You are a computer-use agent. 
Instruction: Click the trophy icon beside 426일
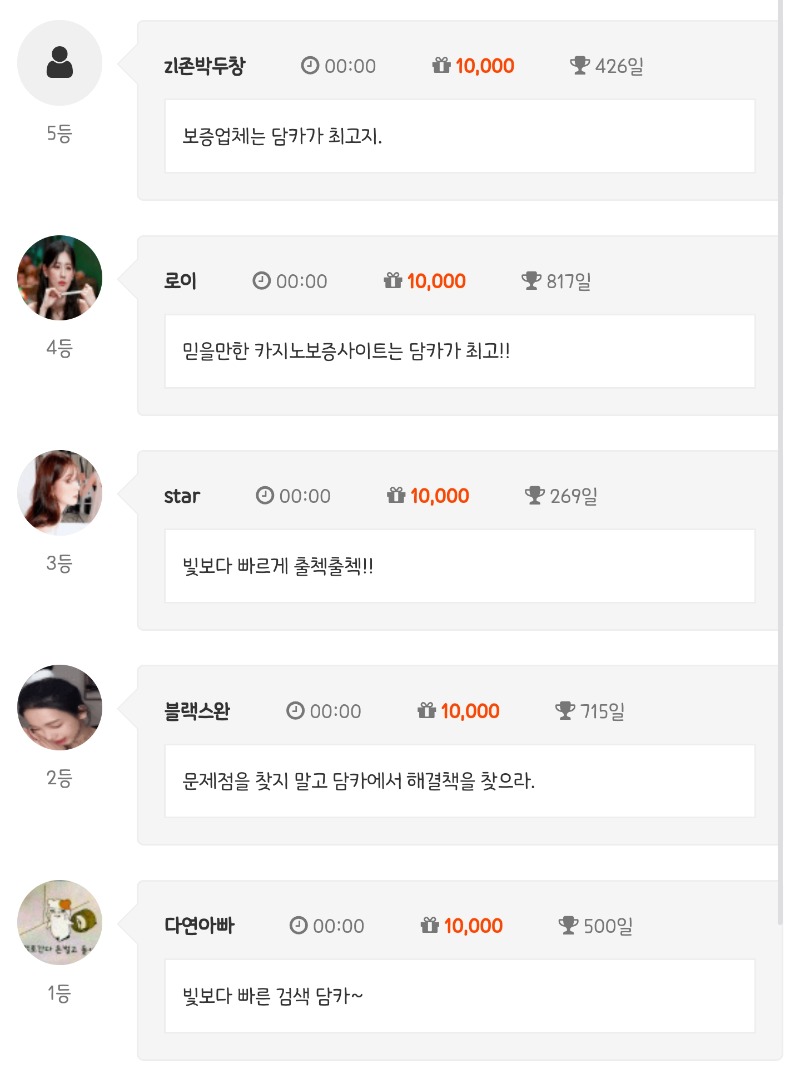[x=580, y=66]
